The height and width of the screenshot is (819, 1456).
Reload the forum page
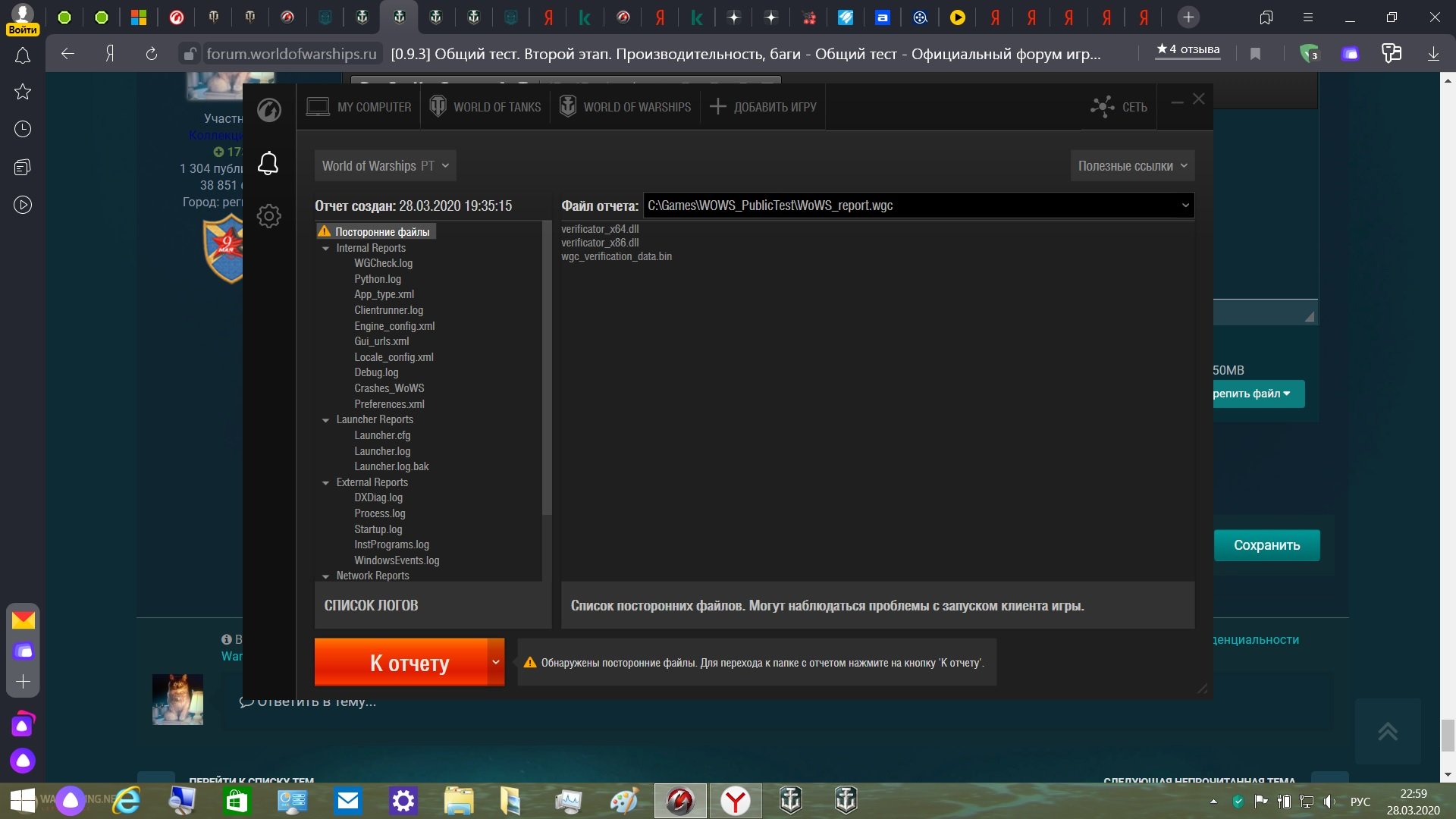point(151,54)
